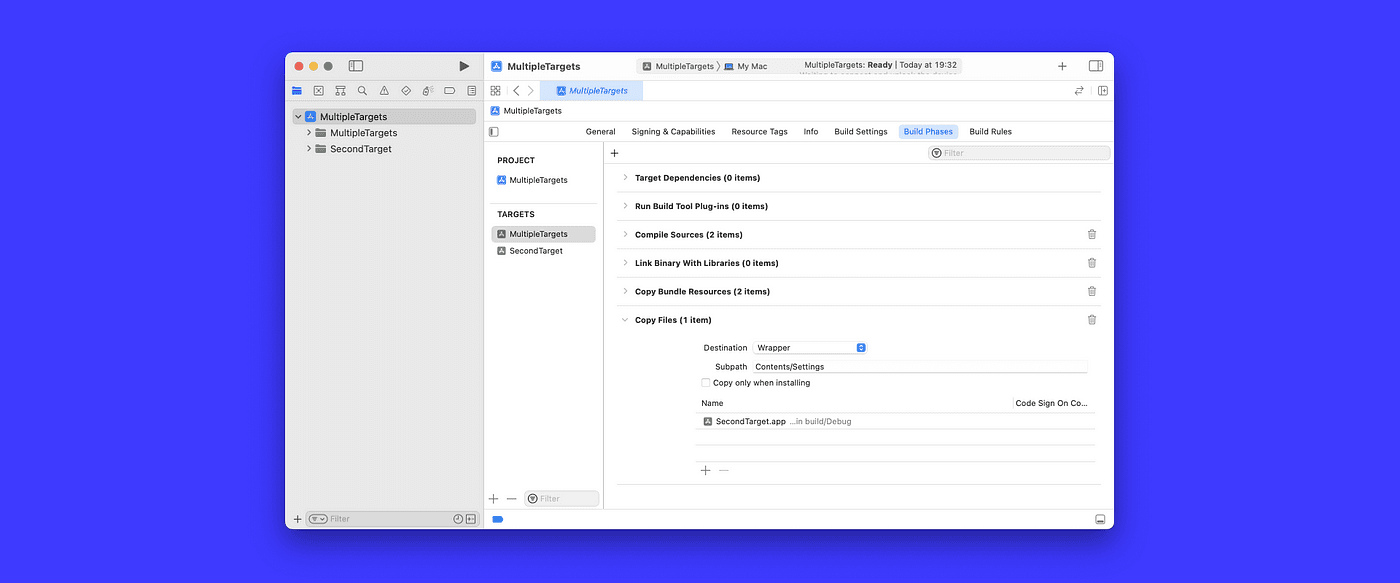Screen dimensions: 1400x583
Task: Enable Copy only when installing
Action: tap(705, 382)
